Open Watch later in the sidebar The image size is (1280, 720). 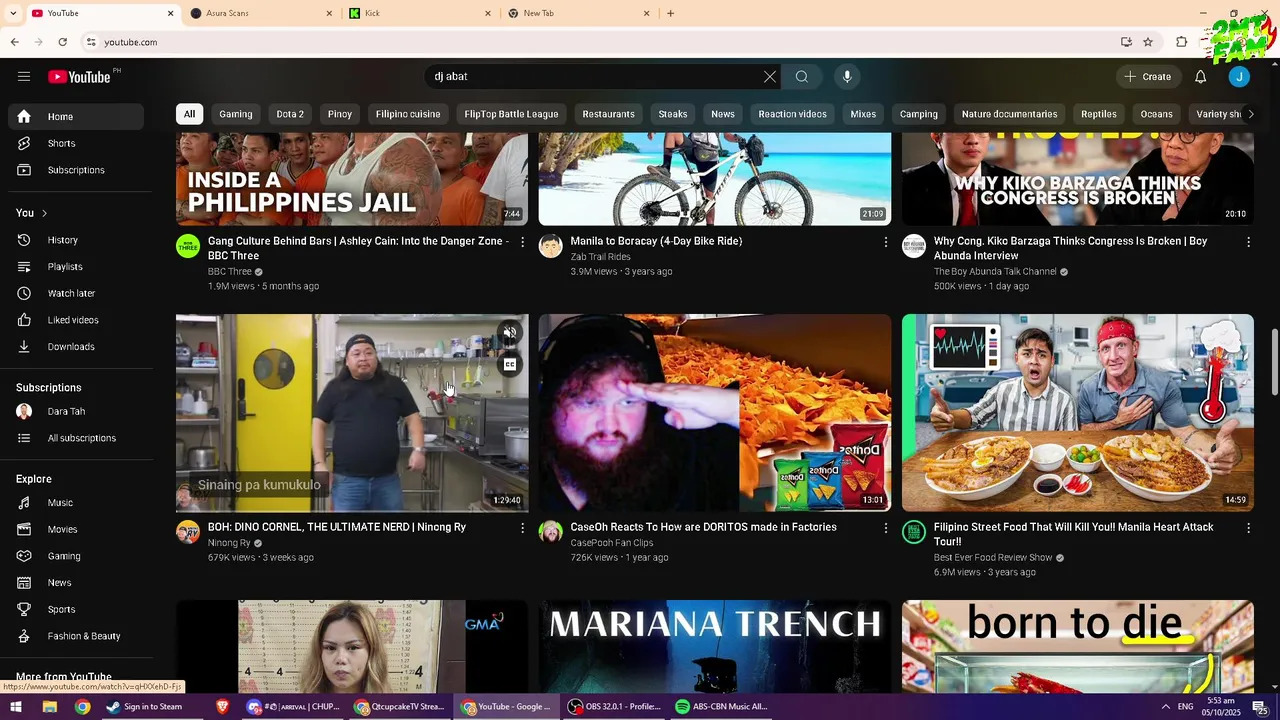click(x=76, y=293)
